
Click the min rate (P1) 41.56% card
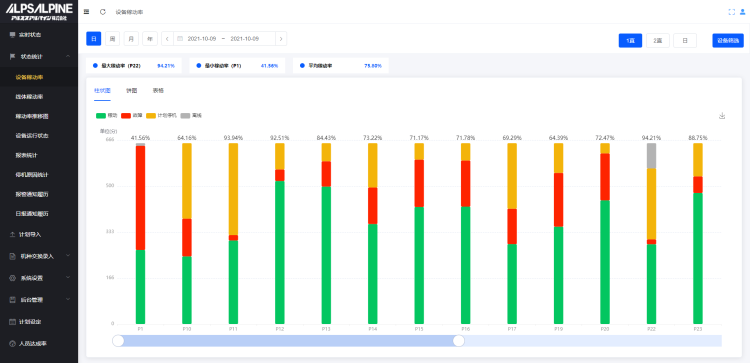click(x=237, y=66)
